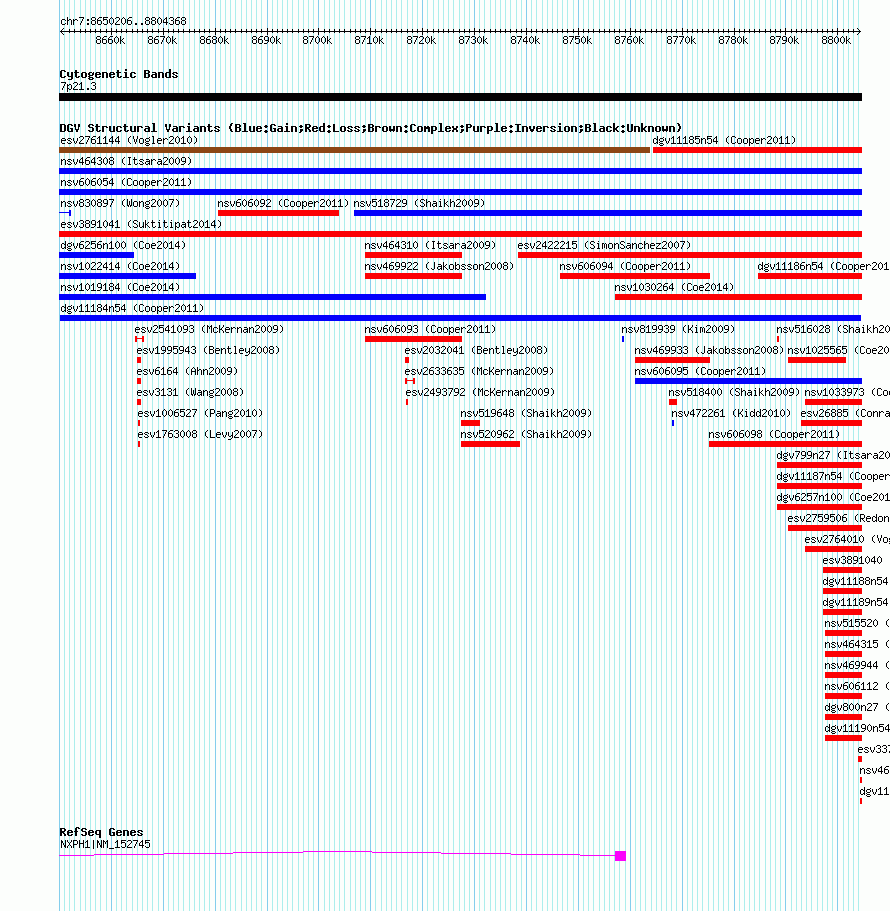Click the 8660k ruler label
Image resolution: width=890 pixels, height=911 pixels.
point(110,40)
